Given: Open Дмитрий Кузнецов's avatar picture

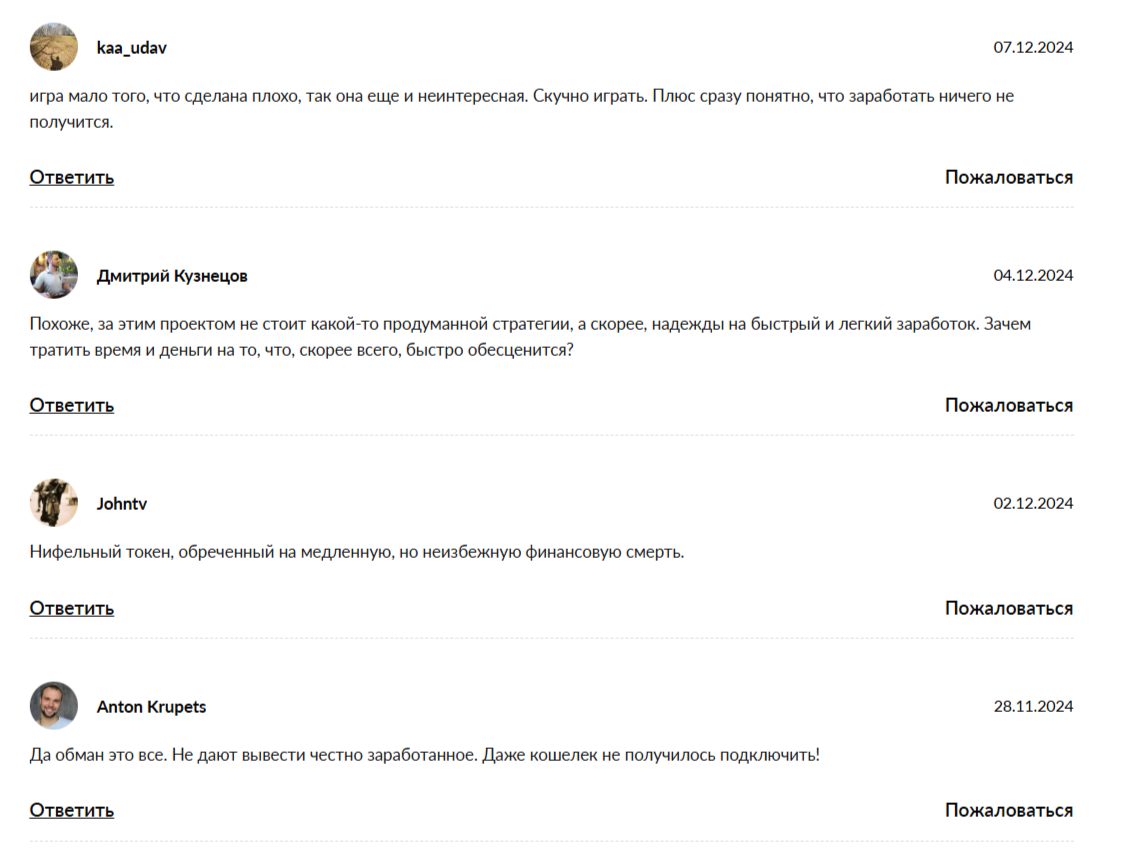Looking at the screenshot, I should pyautogui.click(x=53, y=275).
